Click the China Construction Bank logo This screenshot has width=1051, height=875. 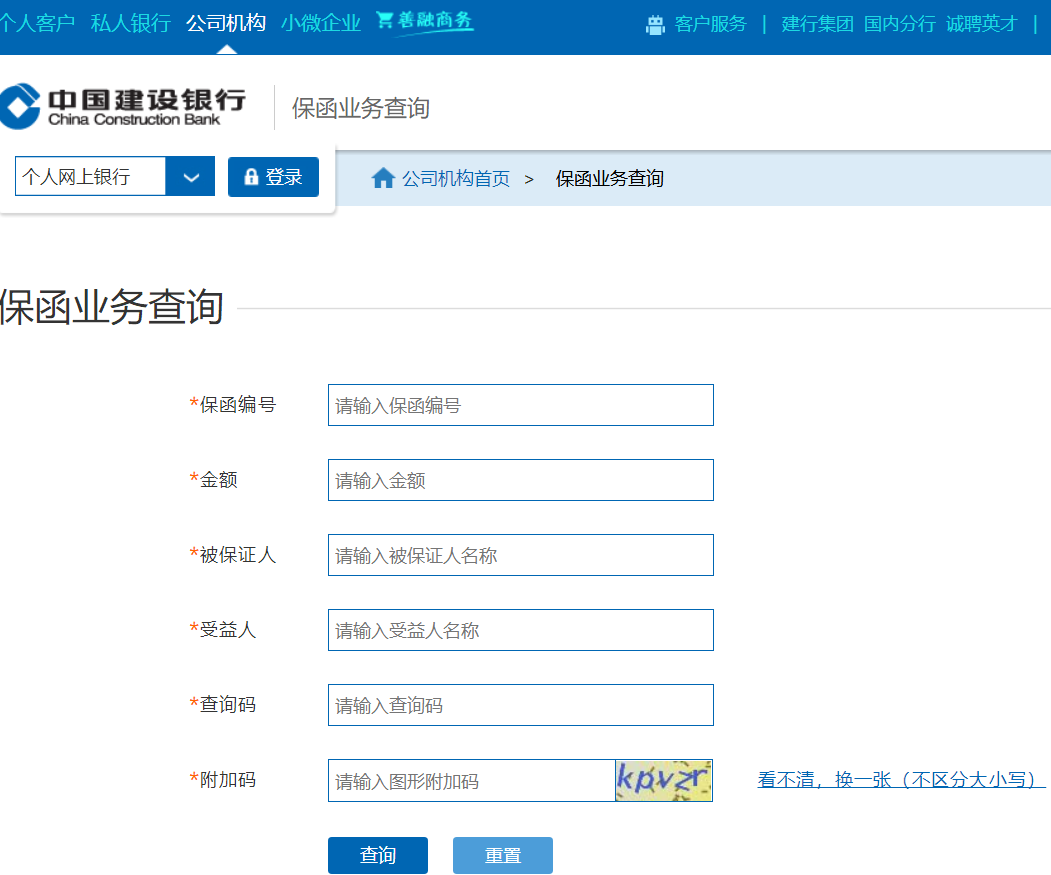[x=122, y=107]
